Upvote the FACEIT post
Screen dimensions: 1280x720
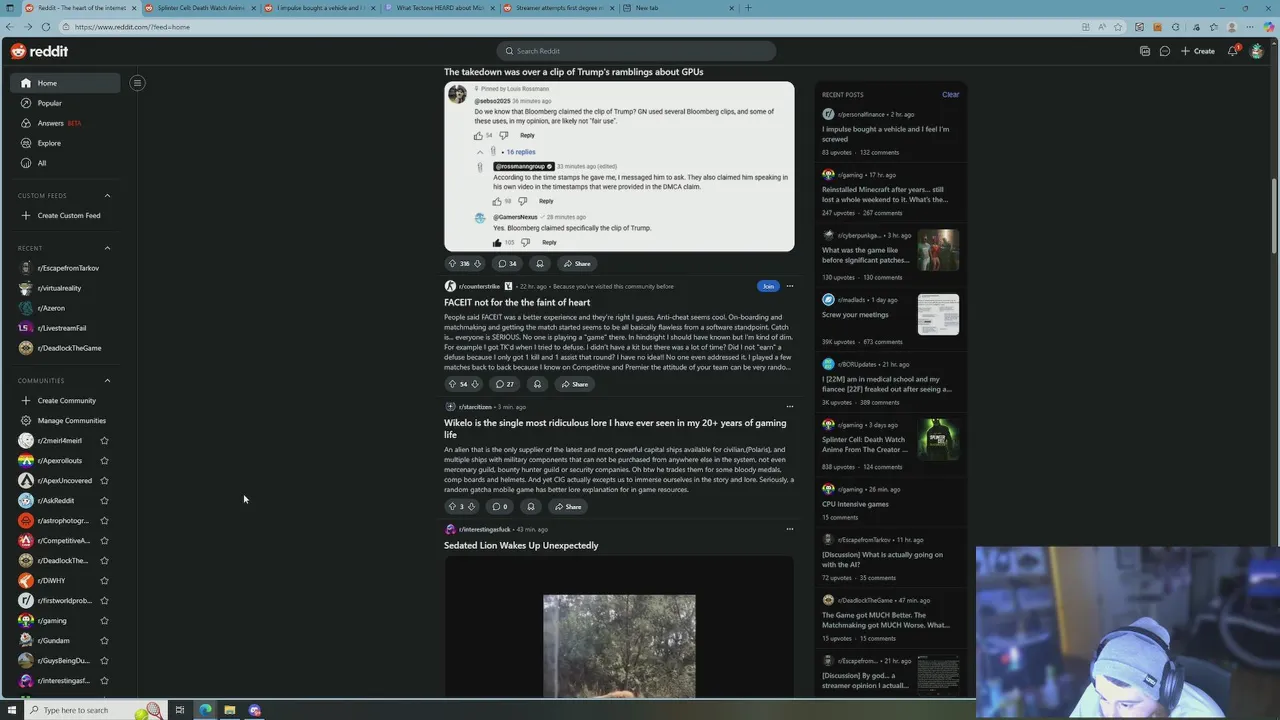[452, 384]
